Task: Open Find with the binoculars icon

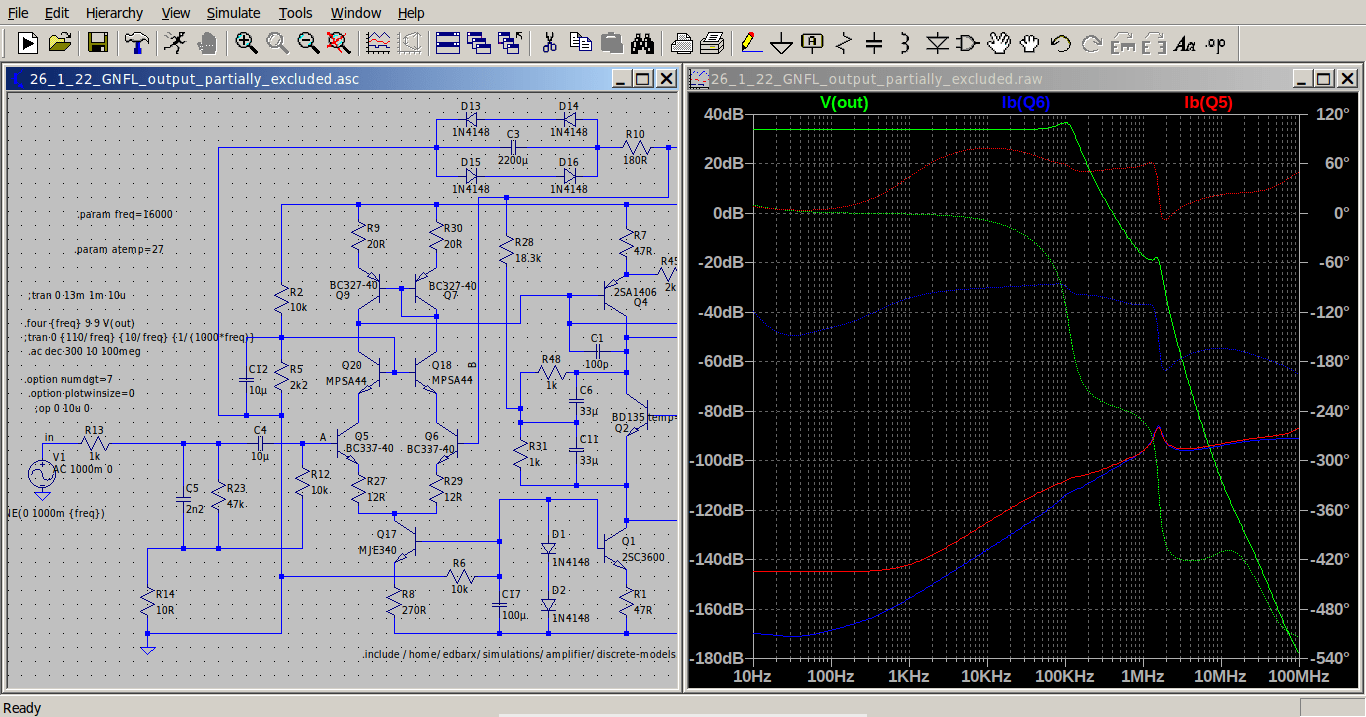Action: click(643, 43)
